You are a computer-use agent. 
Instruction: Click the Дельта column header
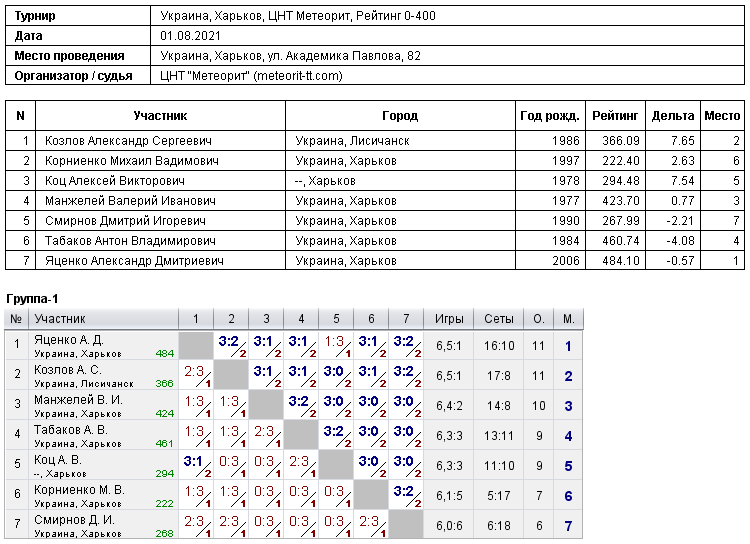click(673, 116)
